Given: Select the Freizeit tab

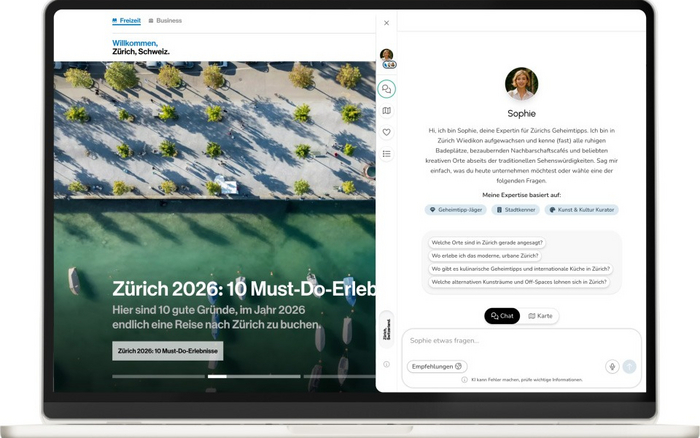Looking at the screenshot, I should 127,20.
